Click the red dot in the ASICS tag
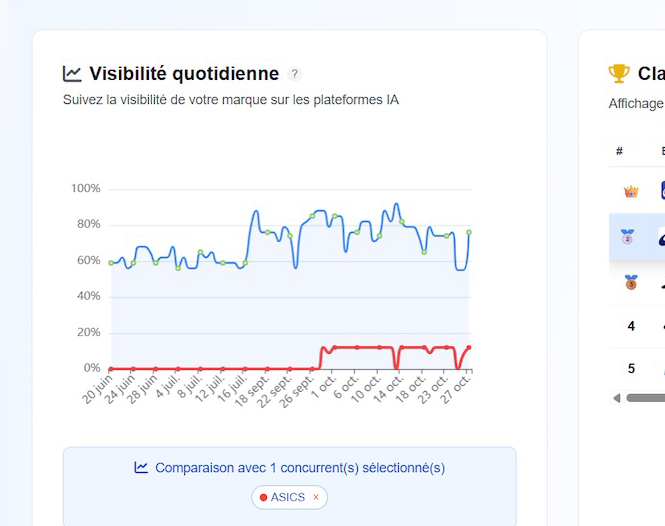665x526 pixels. [x=264, y=497]
